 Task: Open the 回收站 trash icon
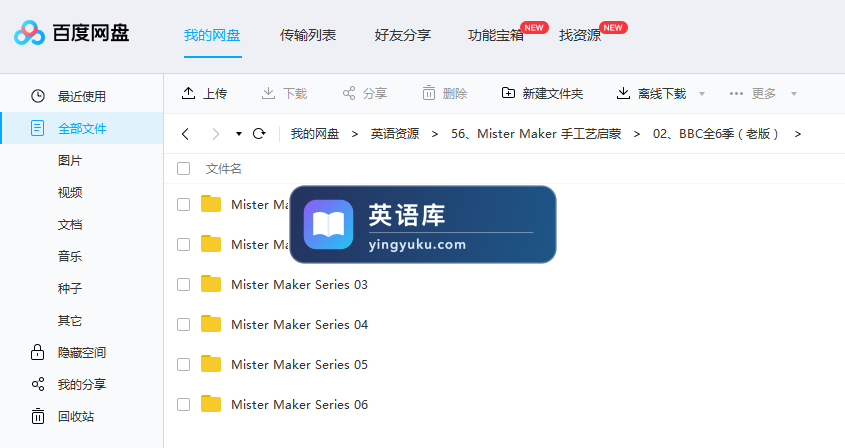click(x=38, y=416)
